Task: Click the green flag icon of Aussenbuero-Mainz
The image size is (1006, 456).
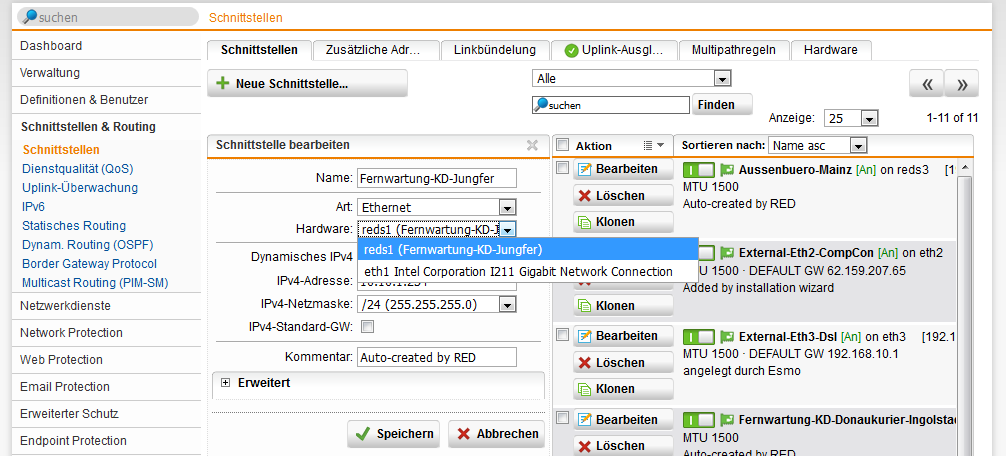Action: pyautogui.click(x=726, y=170)
